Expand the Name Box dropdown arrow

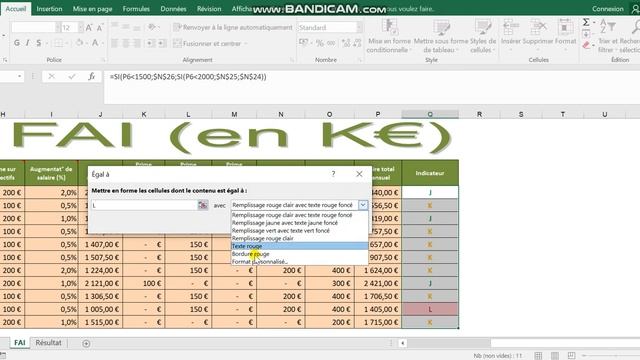pyautogui.click(x=19, y=76)
